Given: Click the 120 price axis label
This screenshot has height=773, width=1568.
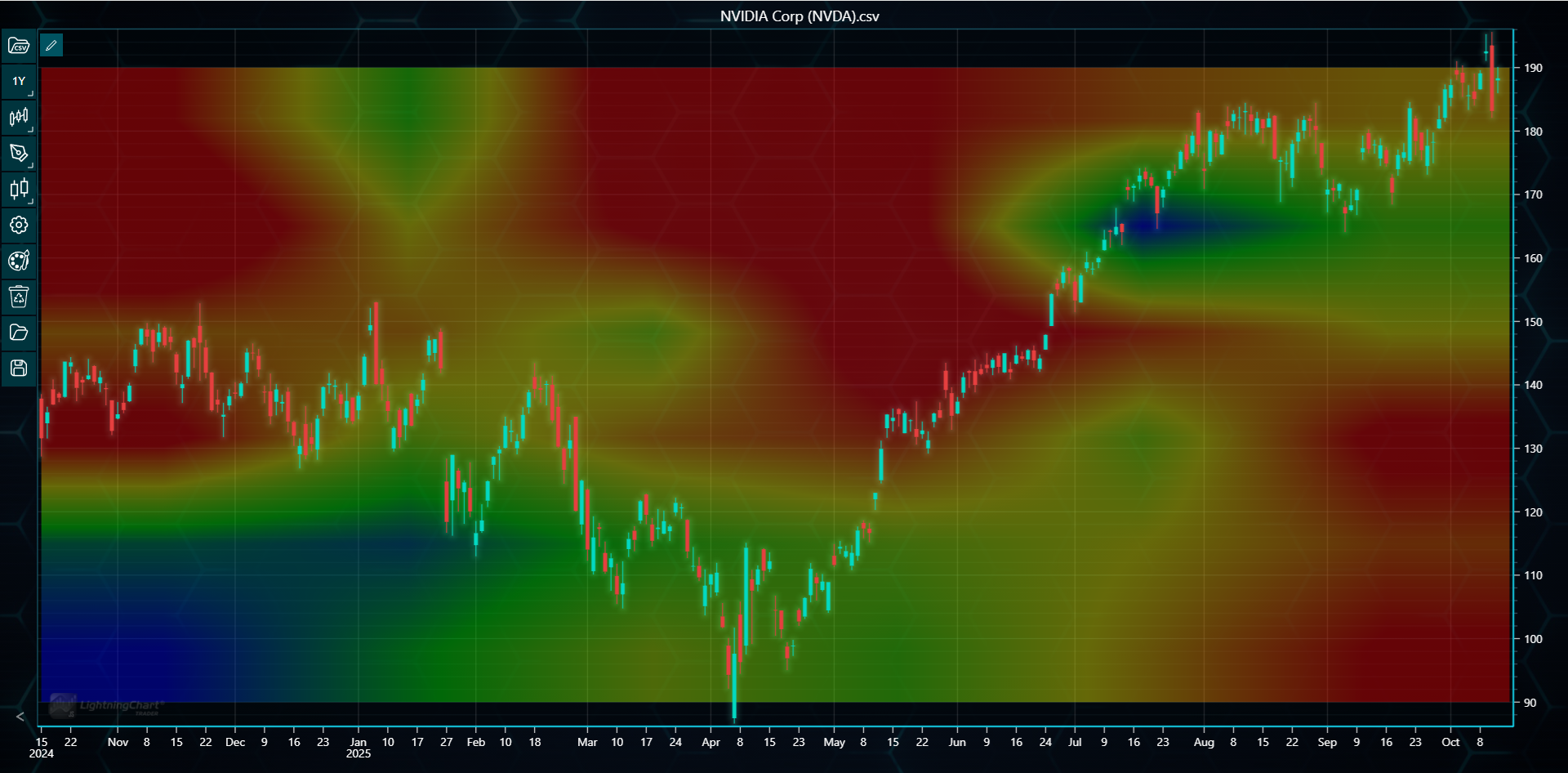Looking at the screenshot, I should pos(1533,512).
